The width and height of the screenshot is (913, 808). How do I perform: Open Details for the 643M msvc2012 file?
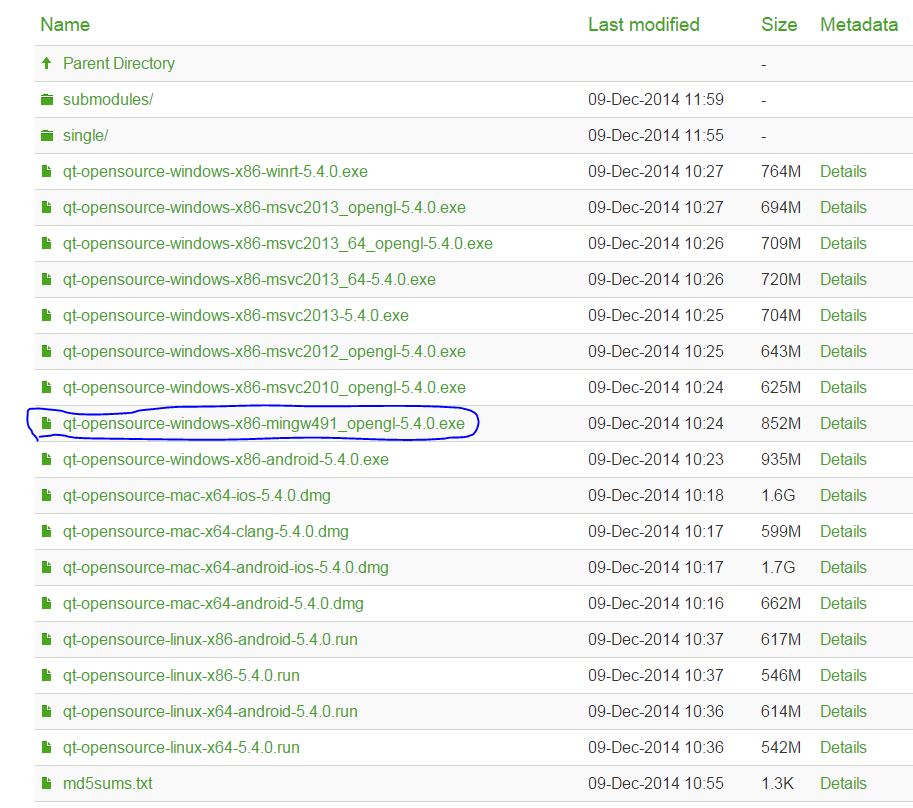843,352
